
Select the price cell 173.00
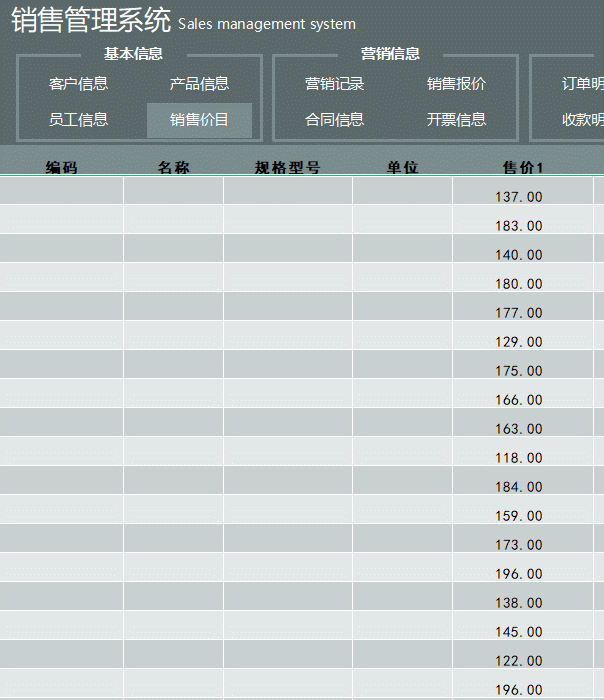point(523,538)
